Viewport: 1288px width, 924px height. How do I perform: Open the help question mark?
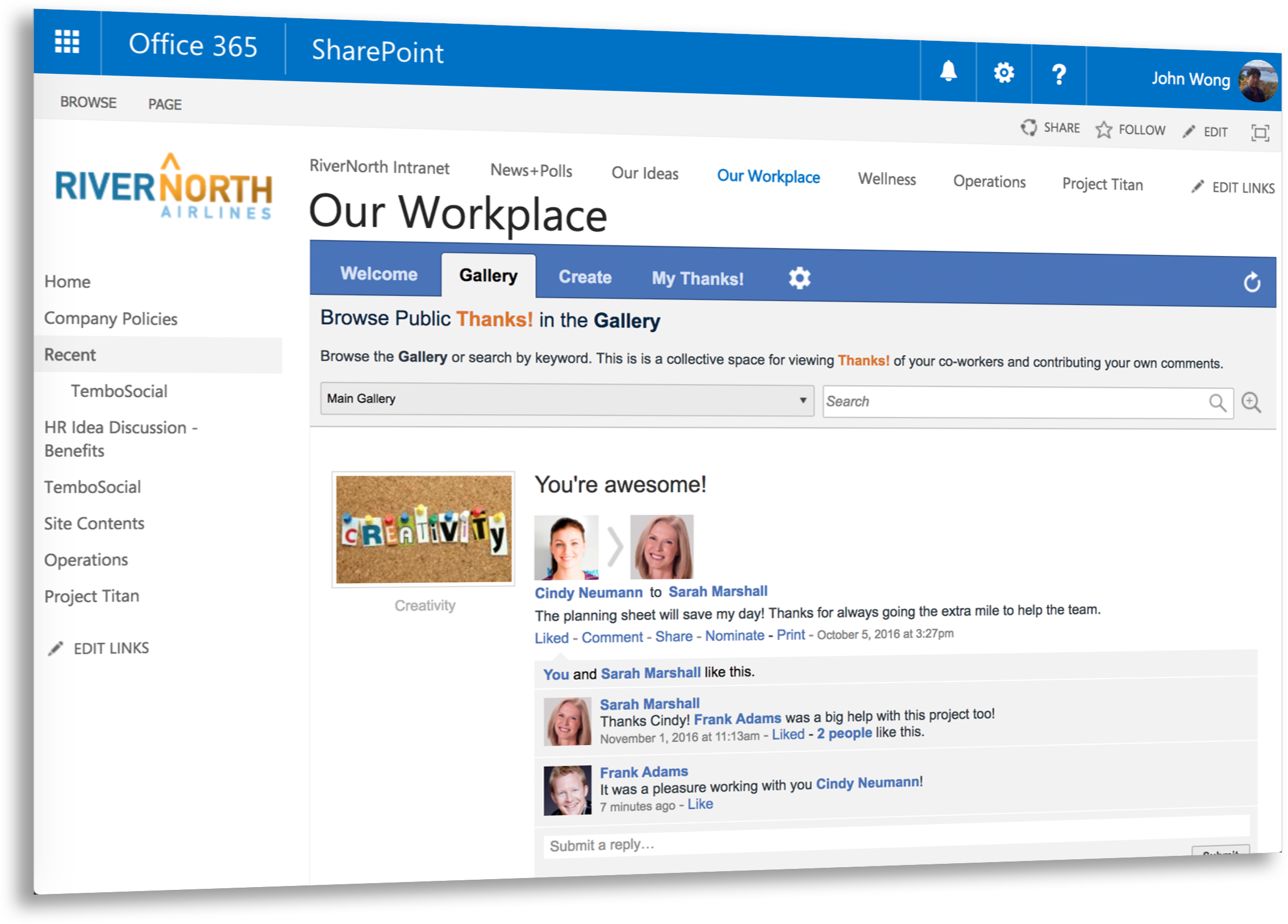click(x=1058, y=74)
